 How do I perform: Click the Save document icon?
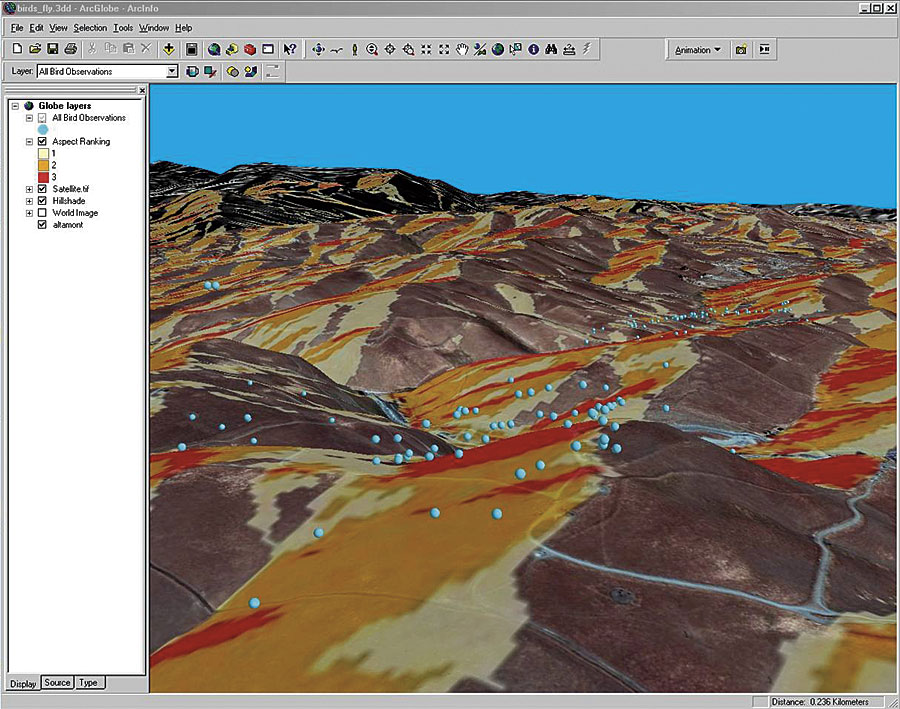pyautogui.click(x=53, y=48)
